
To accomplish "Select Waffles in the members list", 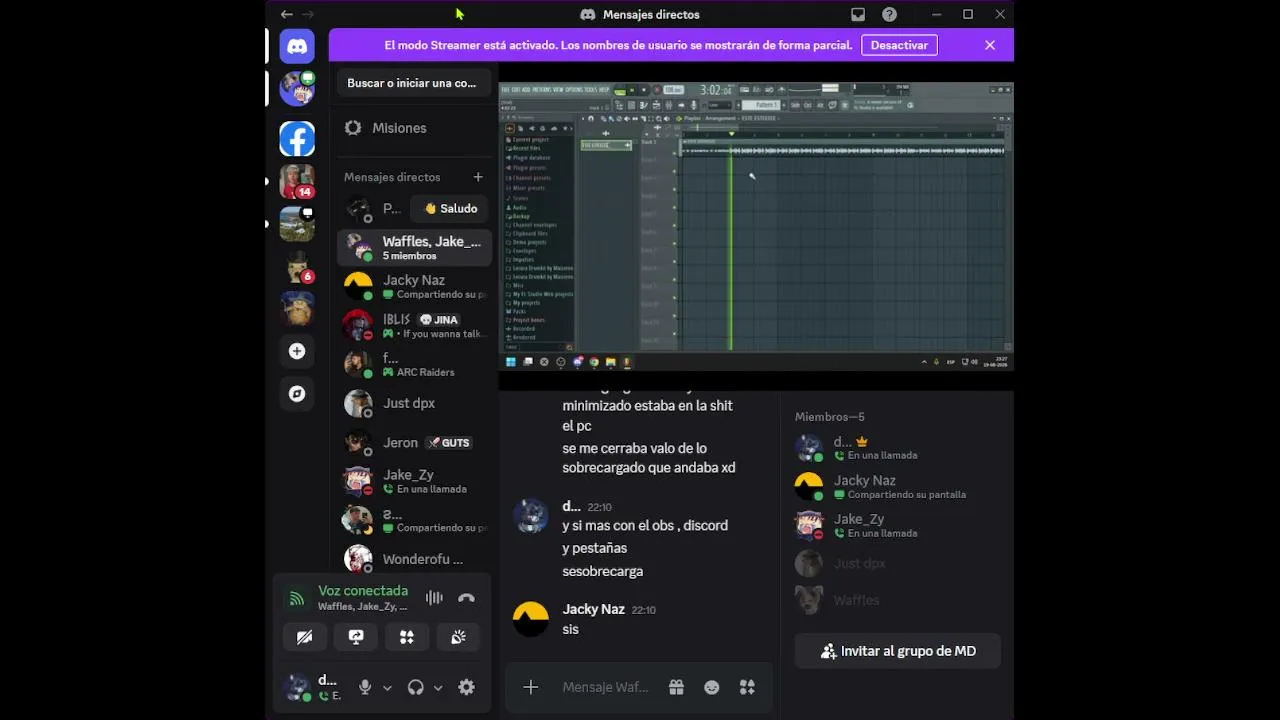I will click(898, 600).
